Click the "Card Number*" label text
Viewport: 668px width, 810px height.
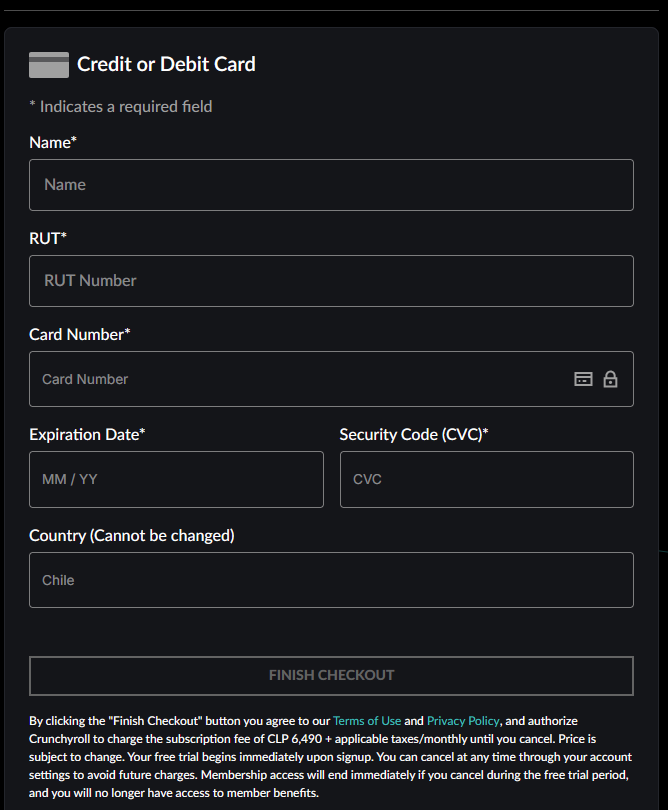pos(80,334)
